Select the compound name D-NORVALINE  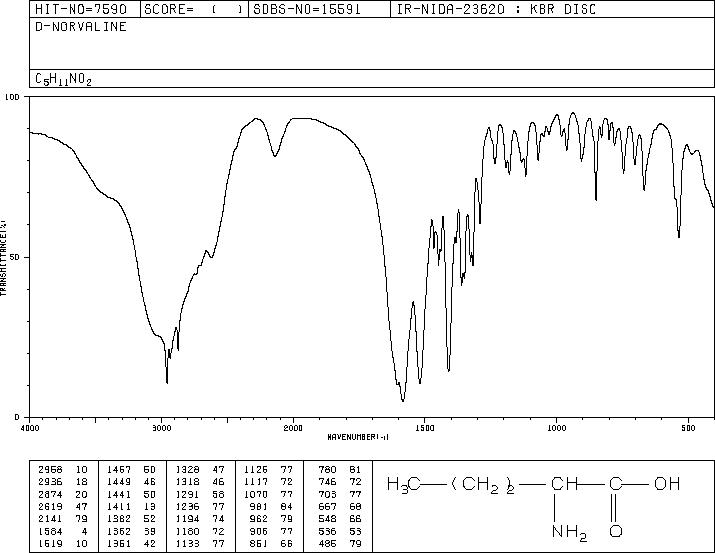coord(81,26)
